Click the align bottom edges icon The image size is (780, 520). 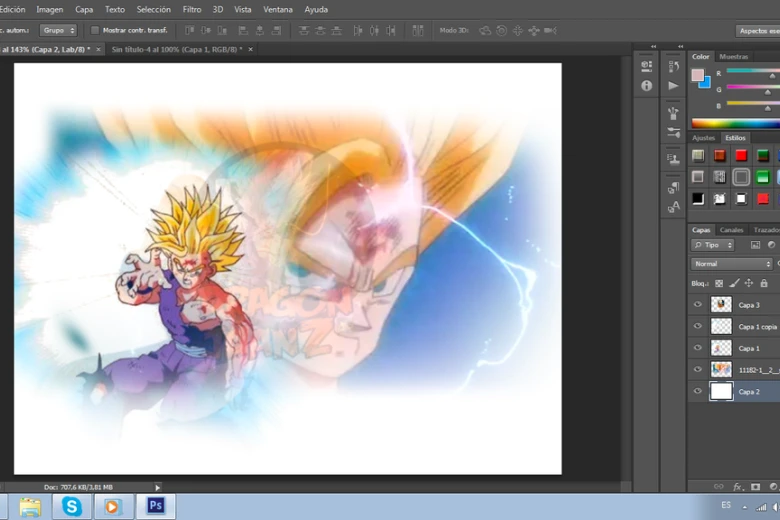pyautogui.click(x=222, y=30)
